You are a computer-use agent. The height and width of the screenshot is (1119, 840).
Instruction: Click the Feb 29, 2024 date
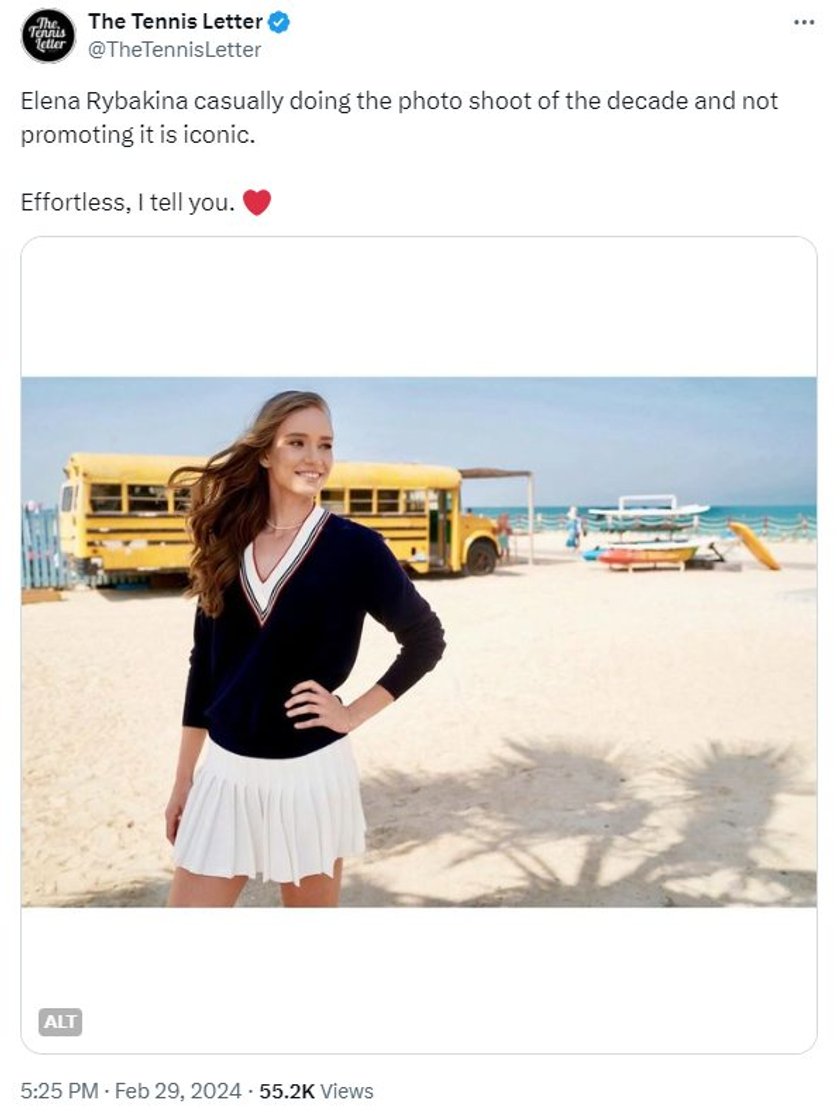tap(178, 1090)
